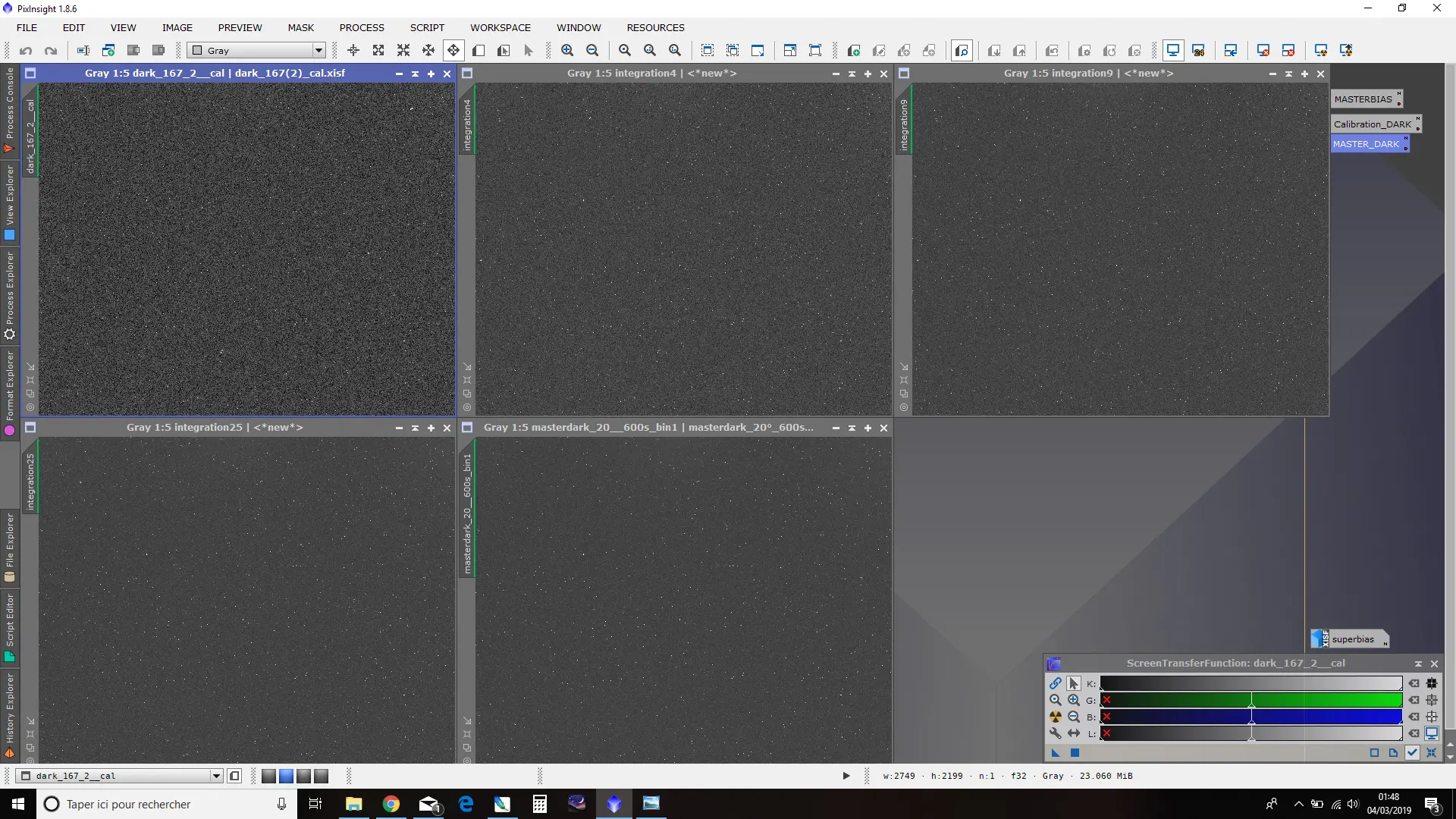Open the IMAGE menu
This screenshot has width=1456, height=819.
click(177, 27)
